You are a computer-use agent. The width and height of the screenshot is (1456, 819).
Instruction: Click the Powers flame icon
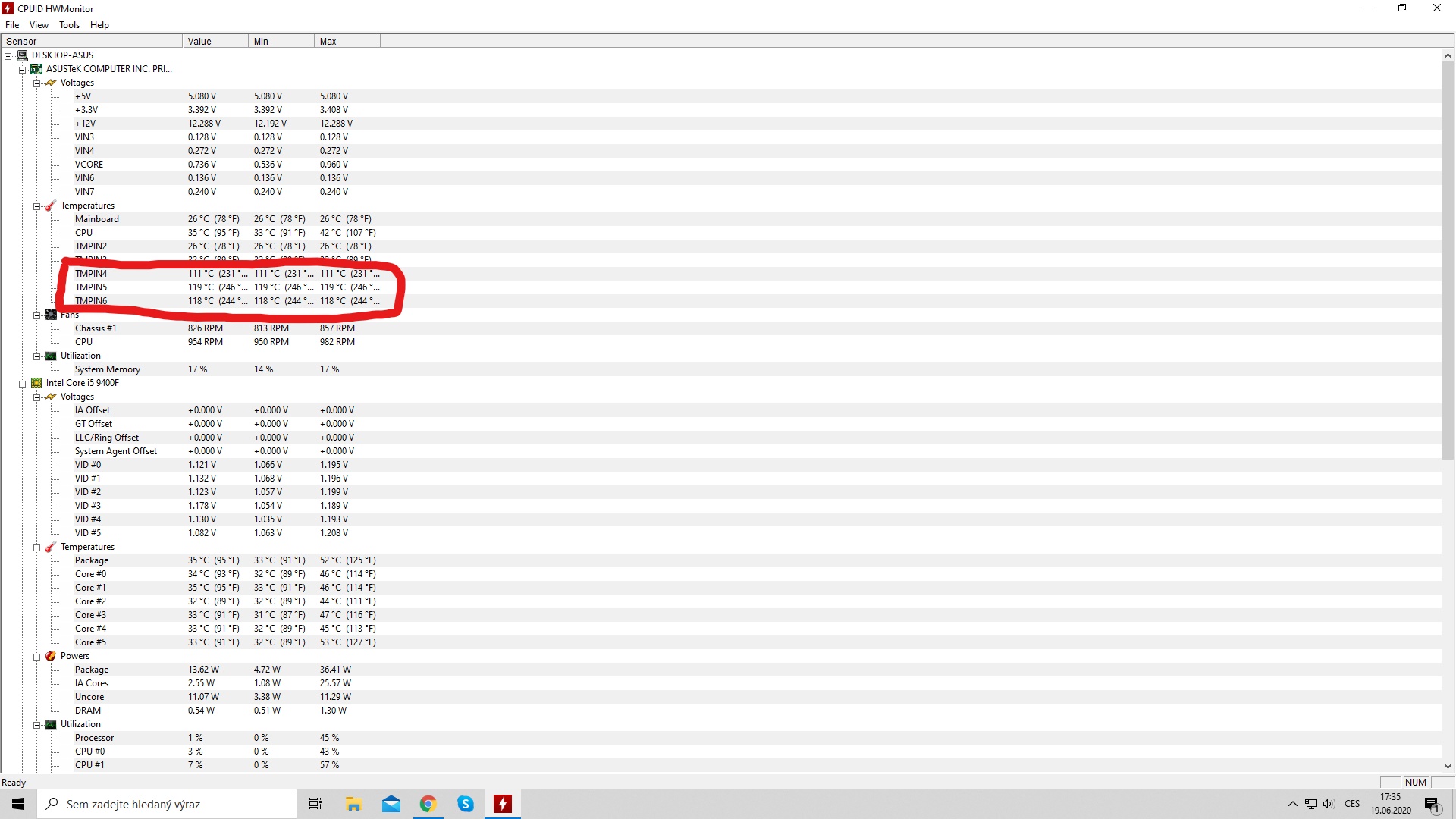pos(51,656)
